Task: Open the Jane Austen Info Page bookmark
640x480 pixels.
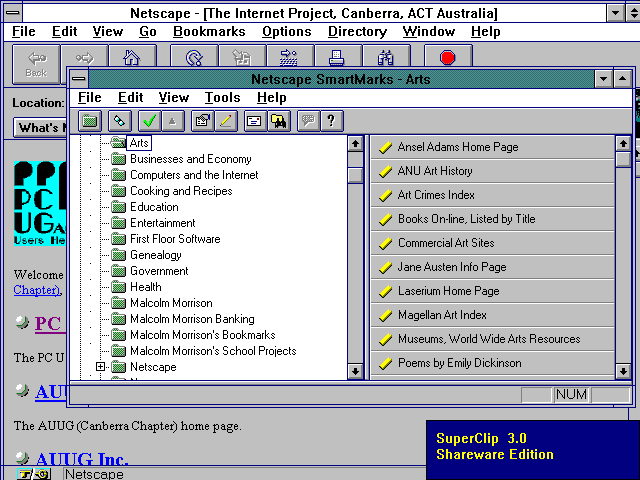Action: pyautogui.click(x=452, y=267)
